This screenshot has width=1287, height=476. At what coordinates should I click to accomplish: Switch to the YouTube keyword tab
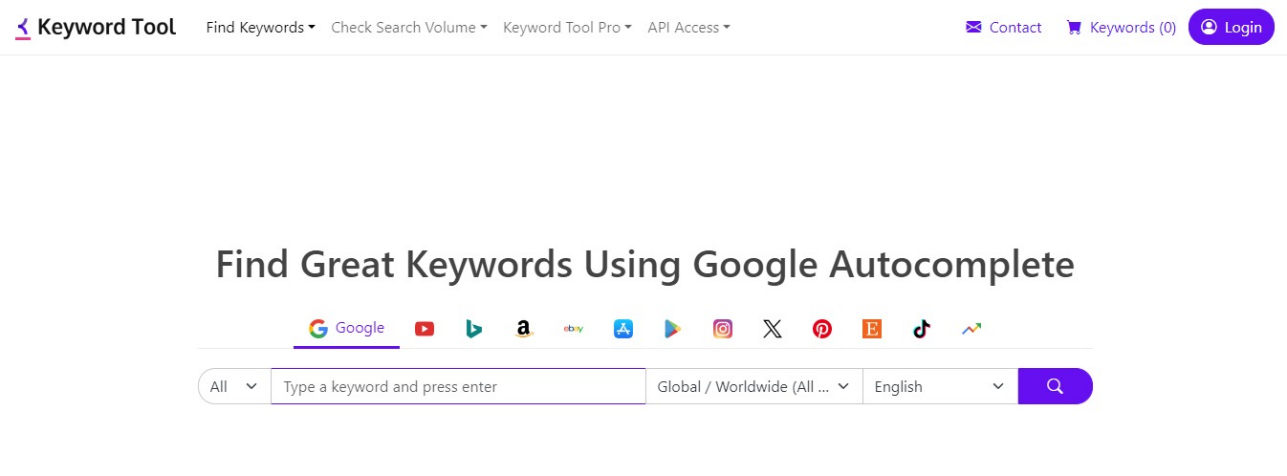point(424,328)
